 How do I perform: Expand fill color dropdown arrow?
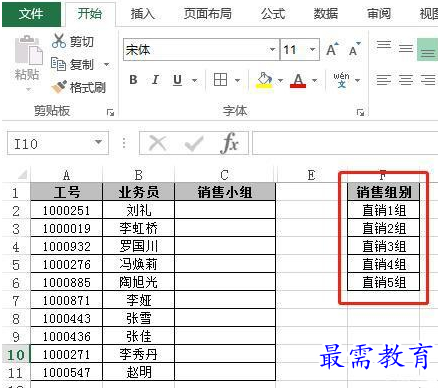pyautogui.click(x=280, y=80)
